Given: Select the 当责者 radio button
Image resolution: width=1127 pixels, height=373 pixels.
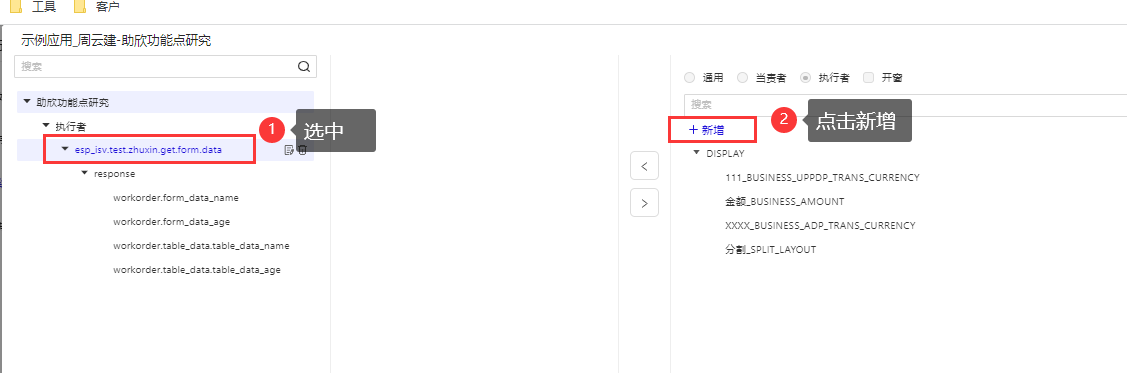Looking at the screenshot, I should (742, 78).
